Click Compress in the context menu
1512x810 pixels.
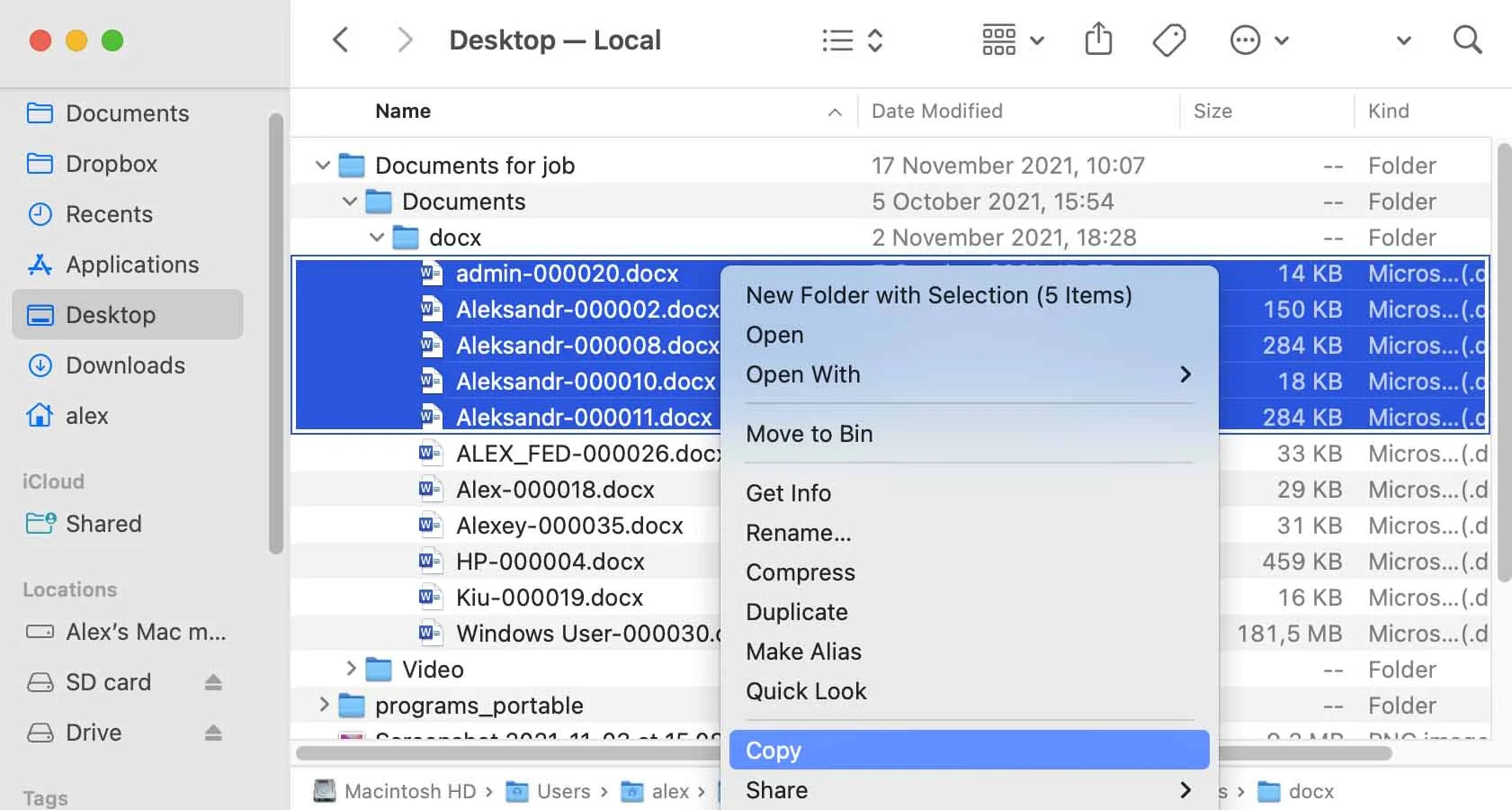click(x=800, y=572)
